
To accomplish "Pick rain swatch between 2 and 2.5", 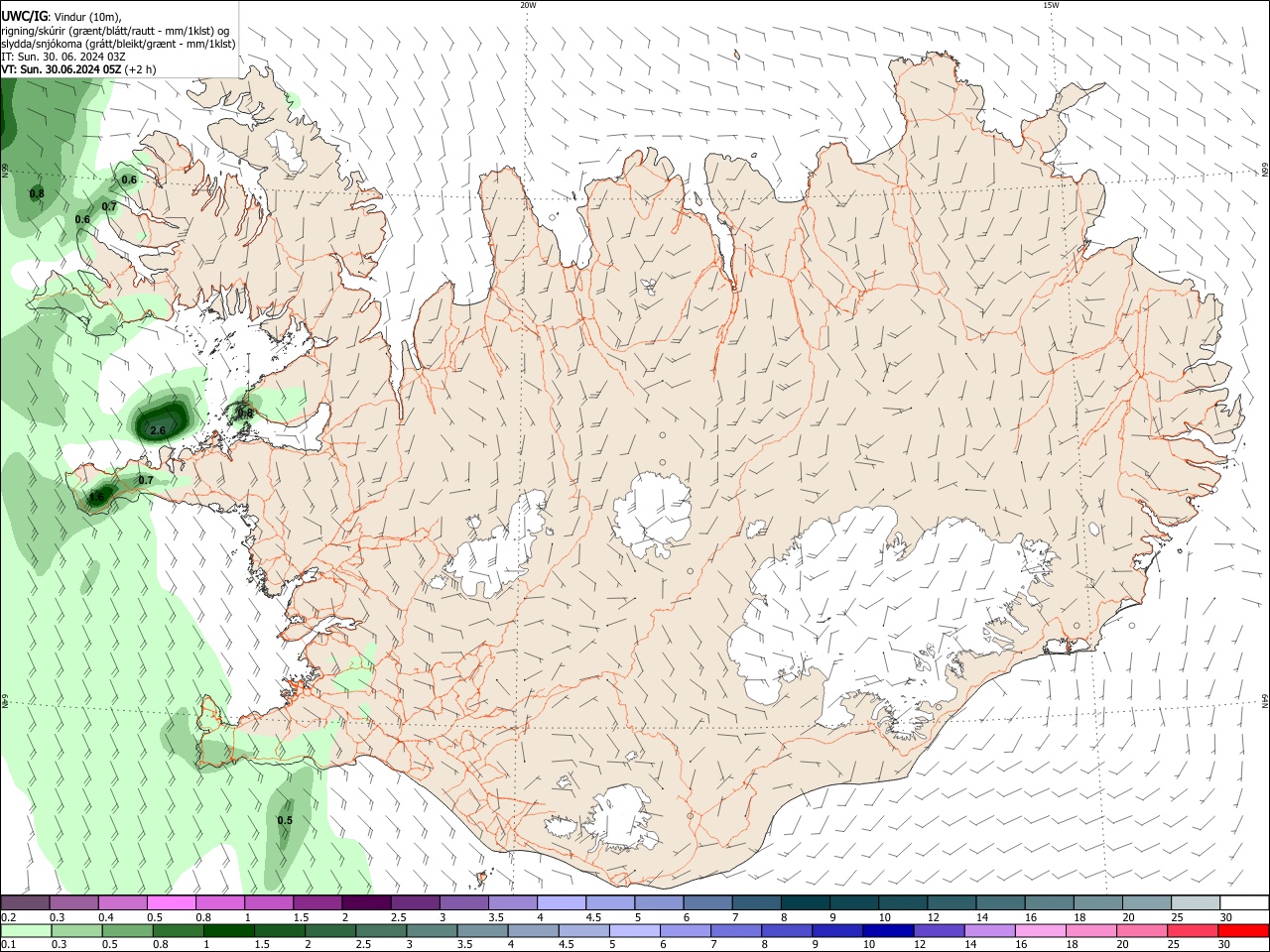I will (331, 930).
